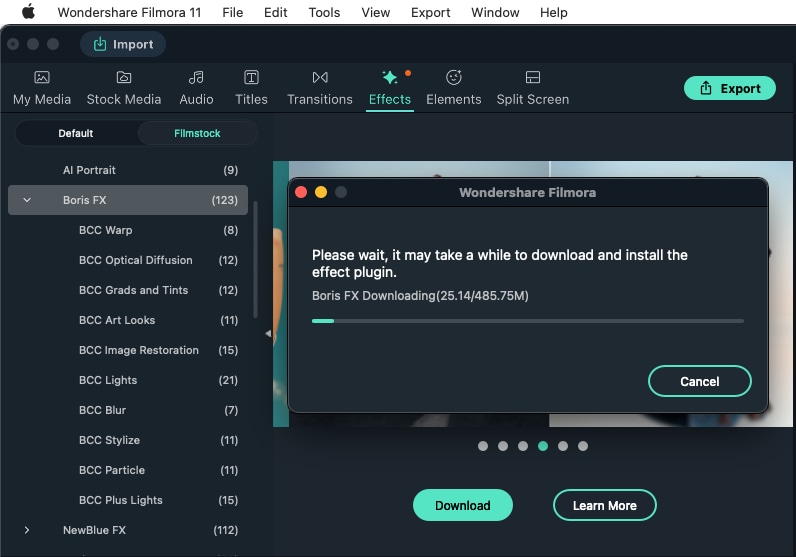This screenshot has width=796, height=557.
Task: Collapse the left panel with arrow handle
Action: (x=268, y=334)
